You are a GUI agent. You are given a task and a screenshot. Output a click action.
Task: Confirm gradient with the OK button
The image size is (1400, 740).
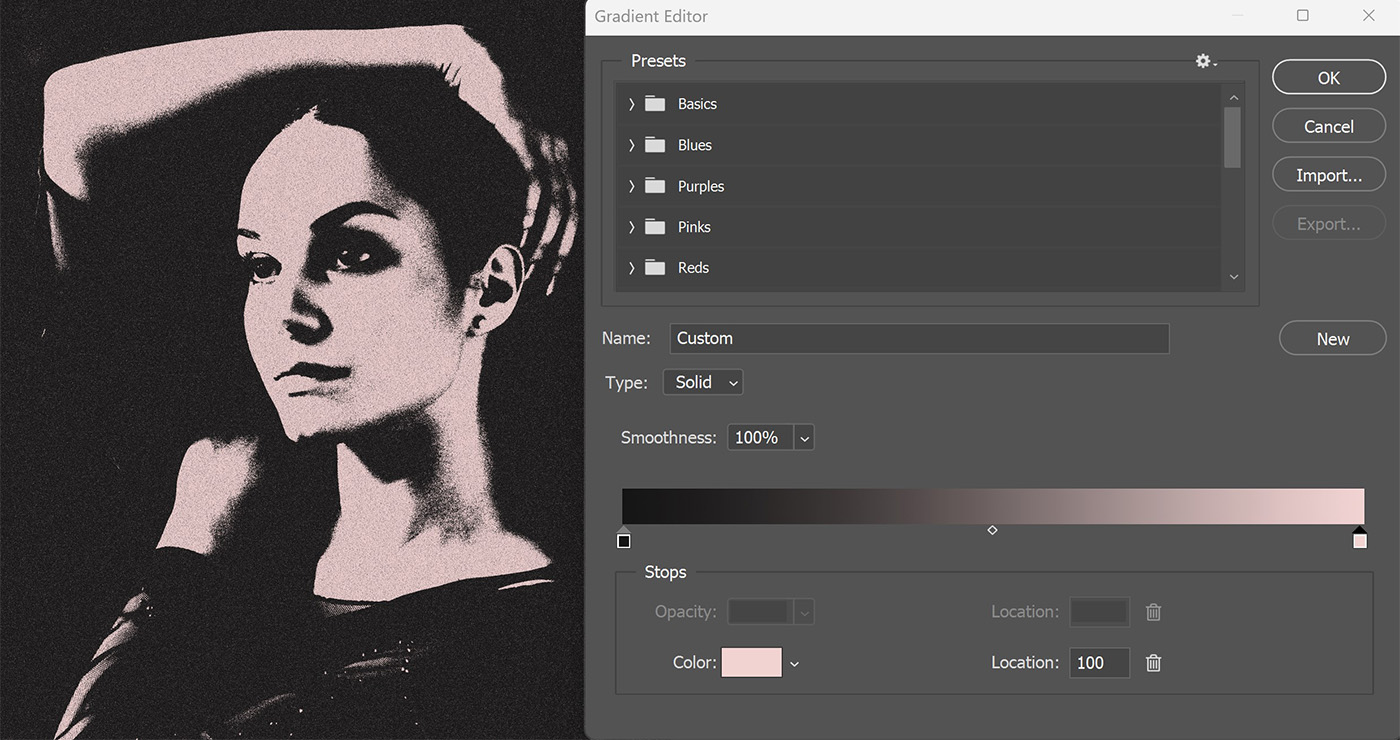(x=1328, y=77)
